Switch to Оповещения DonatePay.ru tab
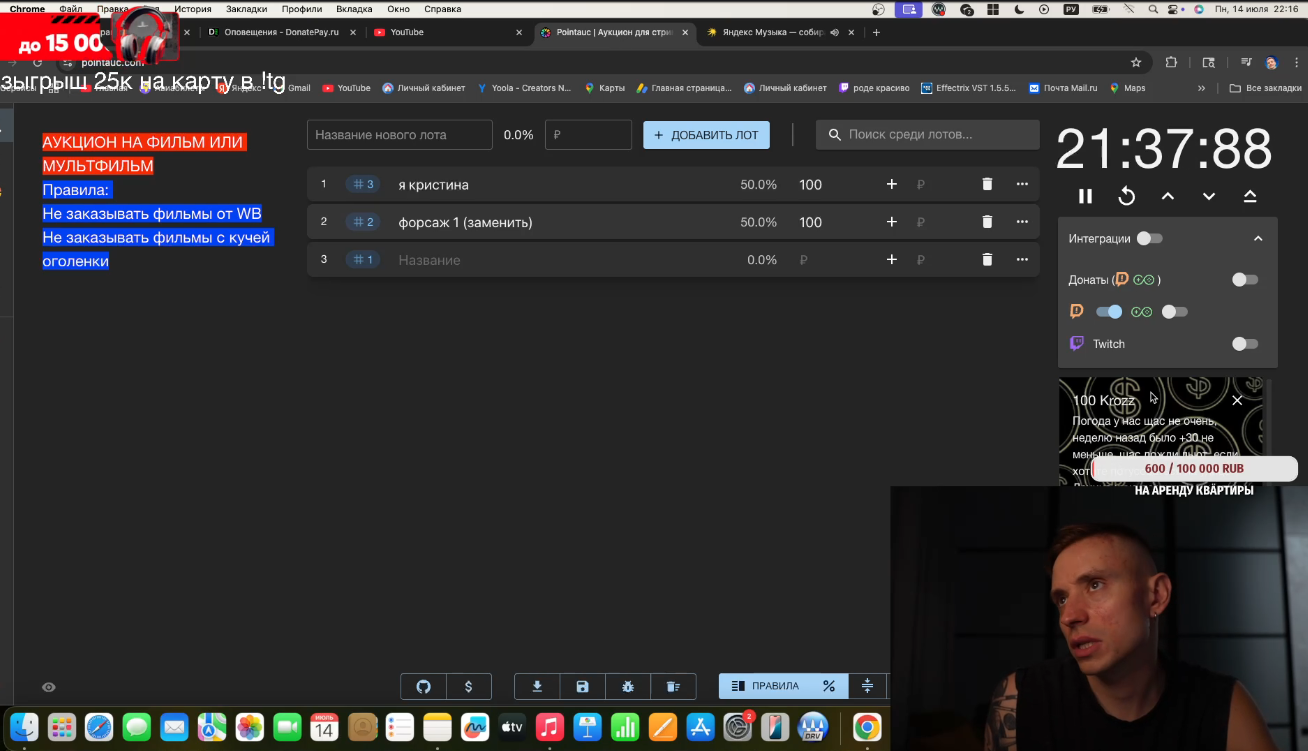Viewport: 1308px width, 751px height. 280,32
